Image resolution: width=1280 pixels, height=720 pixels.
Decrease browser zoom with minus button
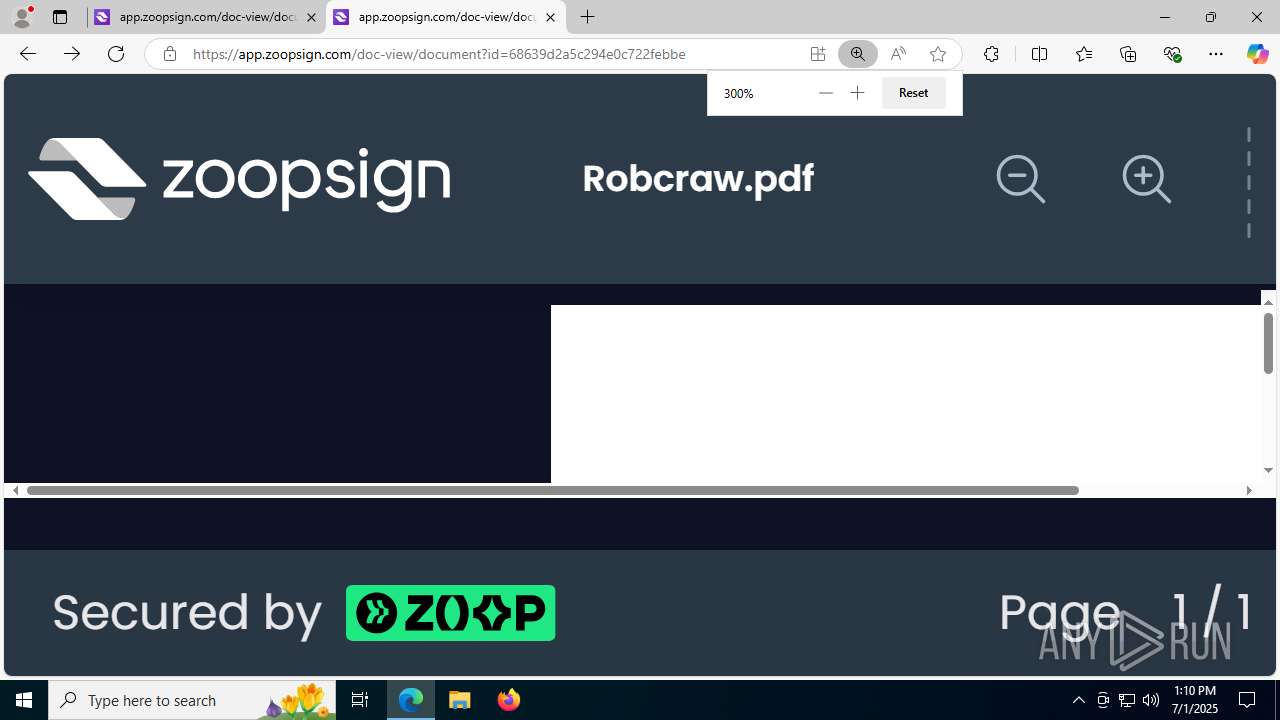[825, 93]
